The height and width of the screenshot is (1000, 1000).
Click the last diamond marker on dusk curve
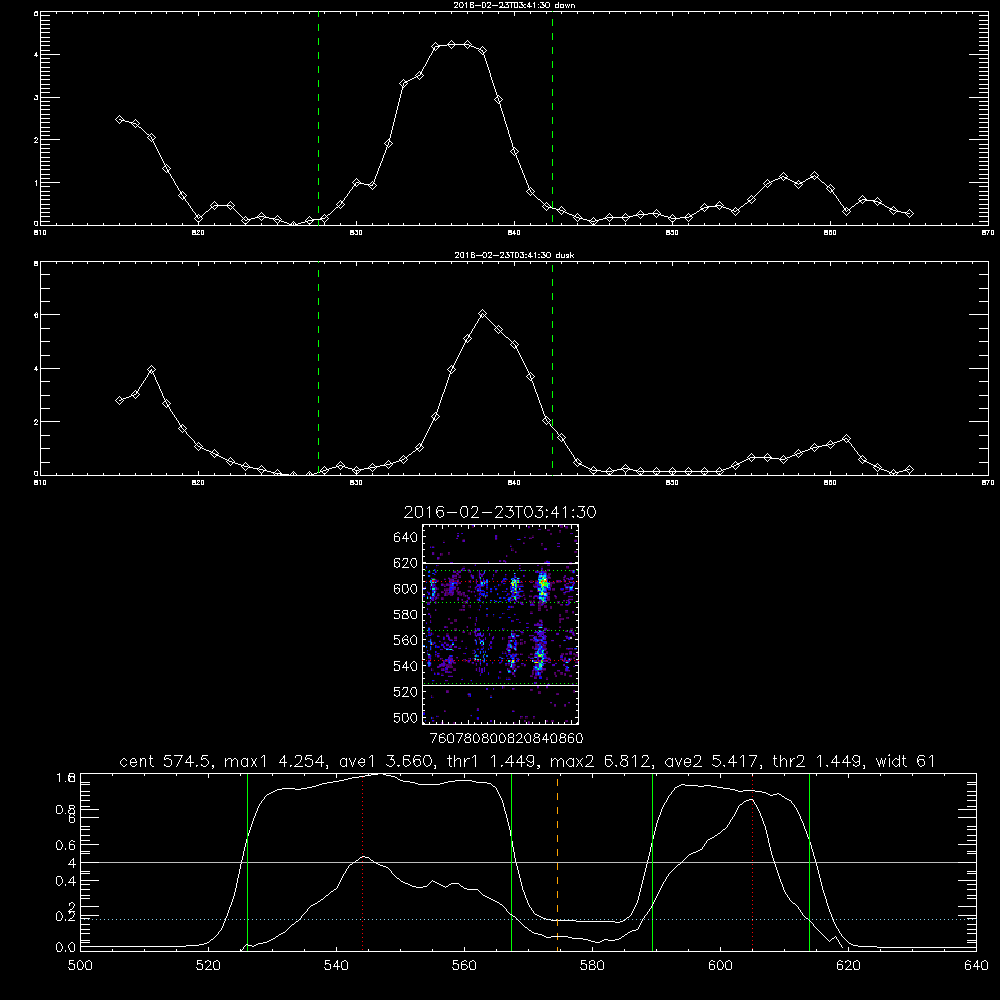[x=909, y=469]
